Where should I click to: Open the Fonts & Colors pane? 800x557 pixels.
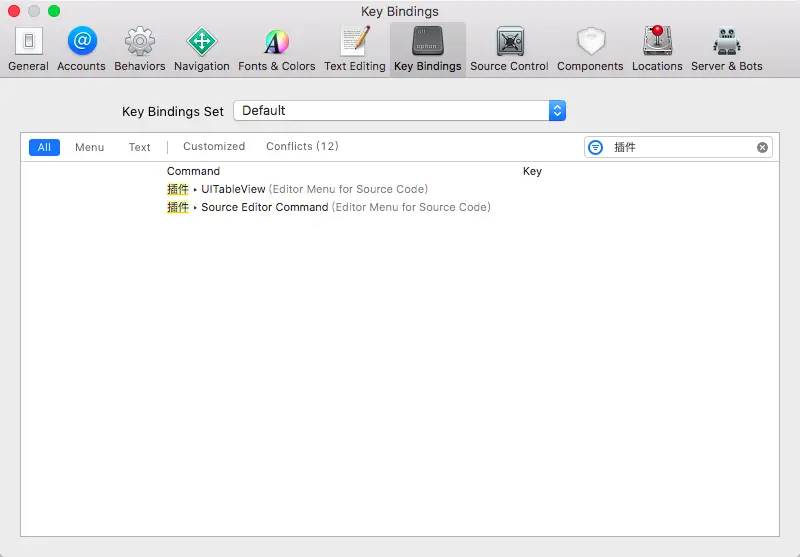click(x=277, y=49)
